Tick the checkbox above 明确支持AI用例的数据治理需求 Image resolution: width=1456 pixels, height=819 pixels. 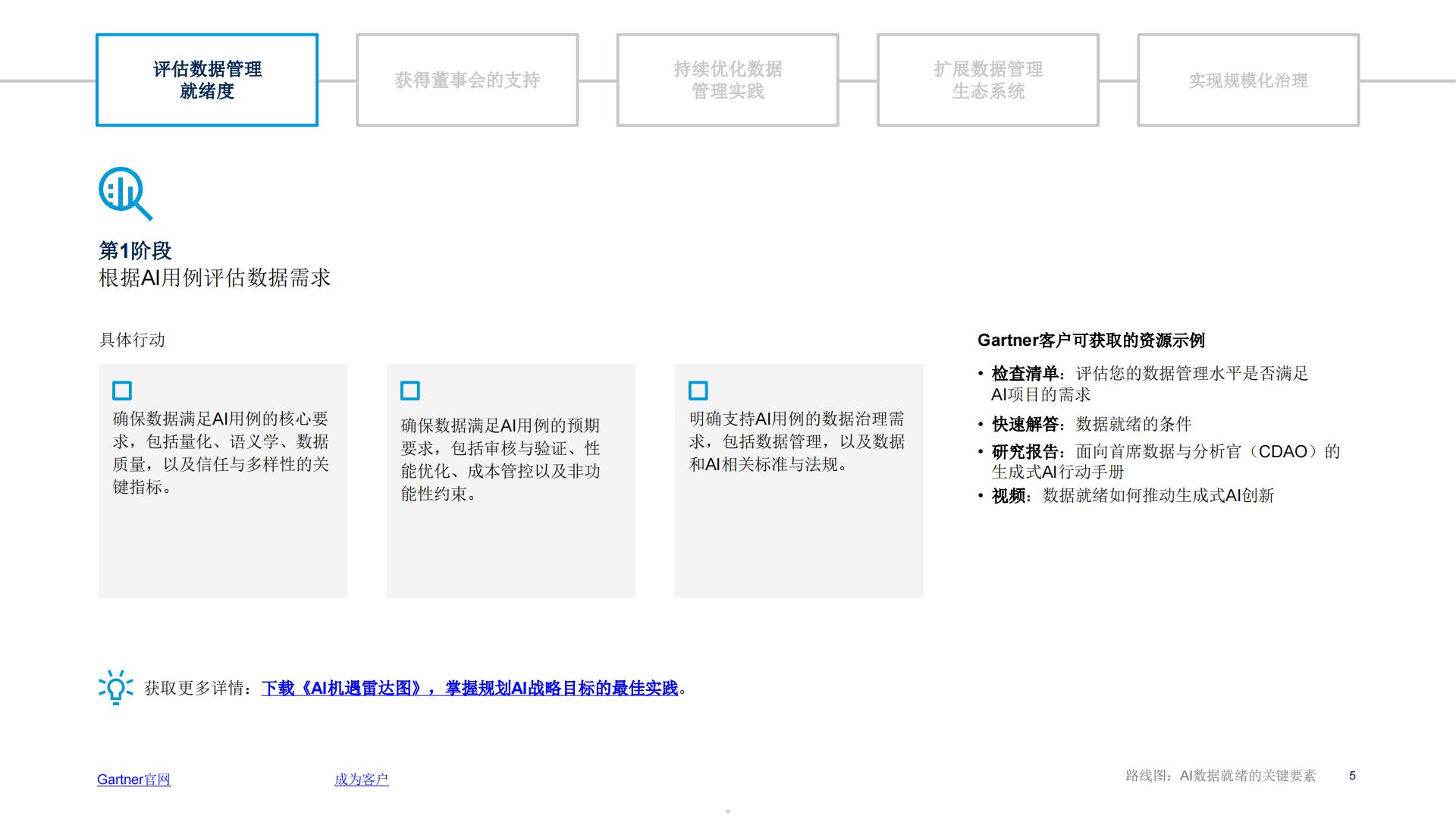click(698, 391)
